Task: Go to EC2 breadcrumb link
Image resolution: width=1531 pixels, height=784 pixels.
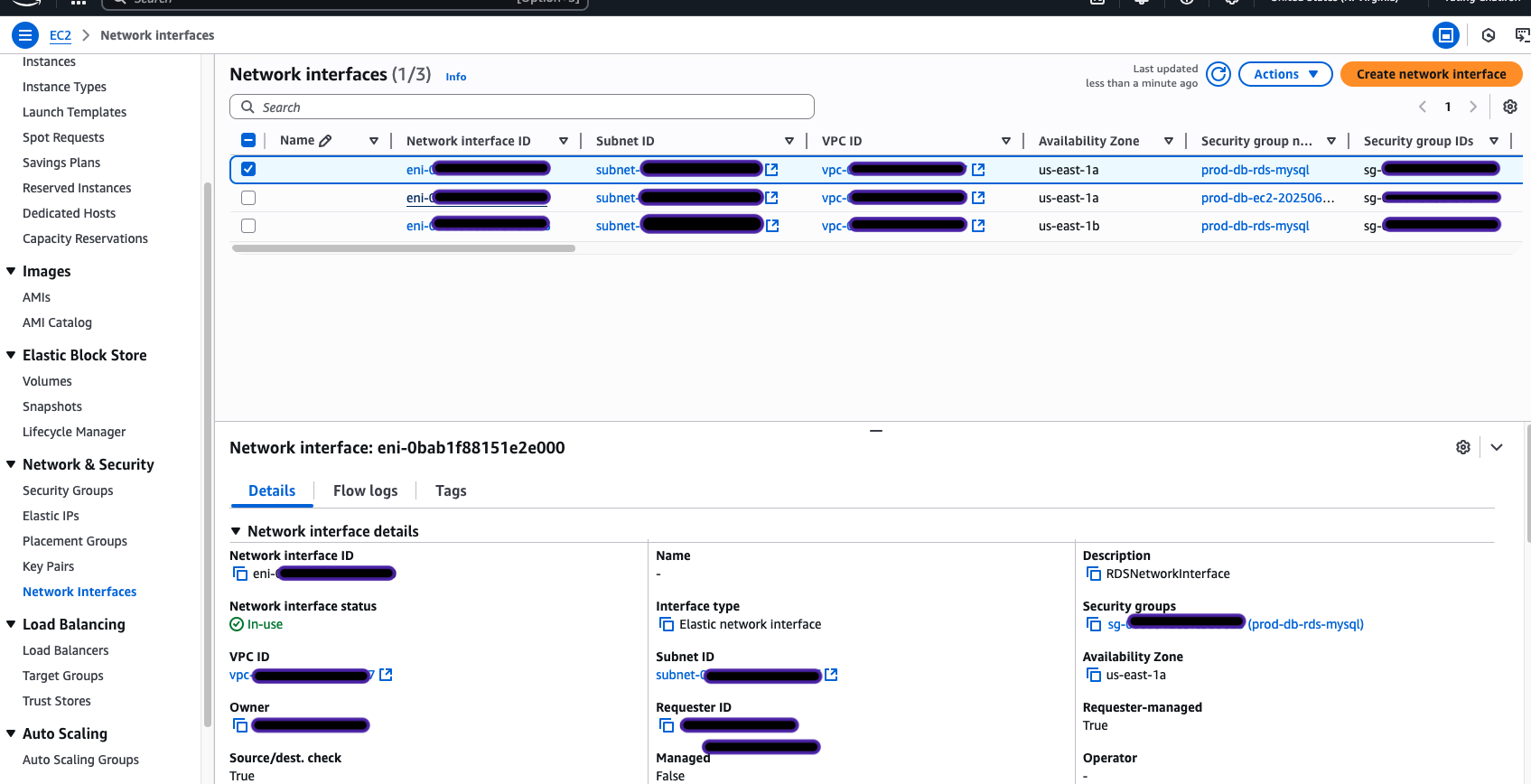Action: [x=61, y=35]
